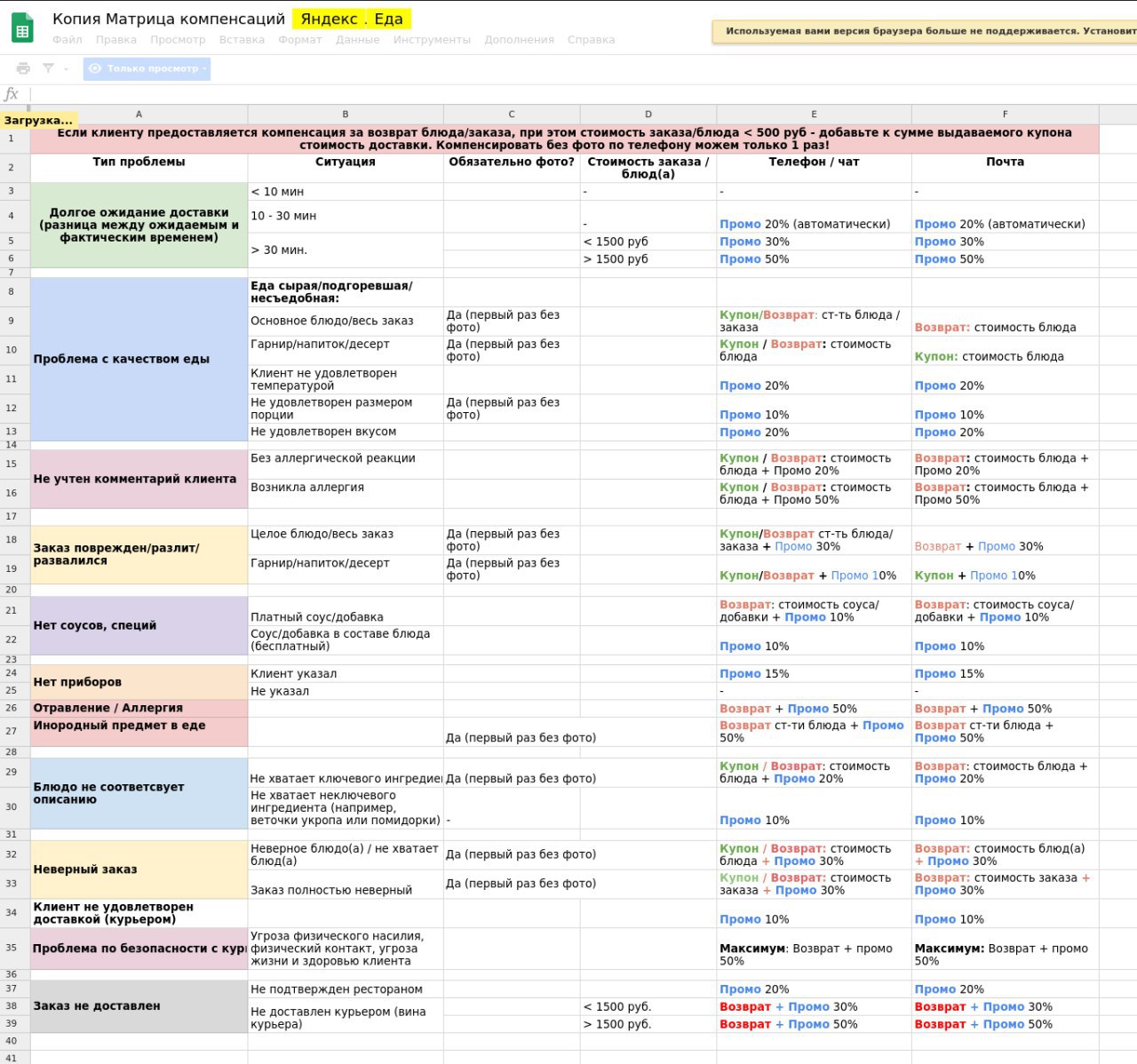Viewport: 1137px width, 1064px height.
Task: Select row 35 header
Action: [x=12, y=948]
